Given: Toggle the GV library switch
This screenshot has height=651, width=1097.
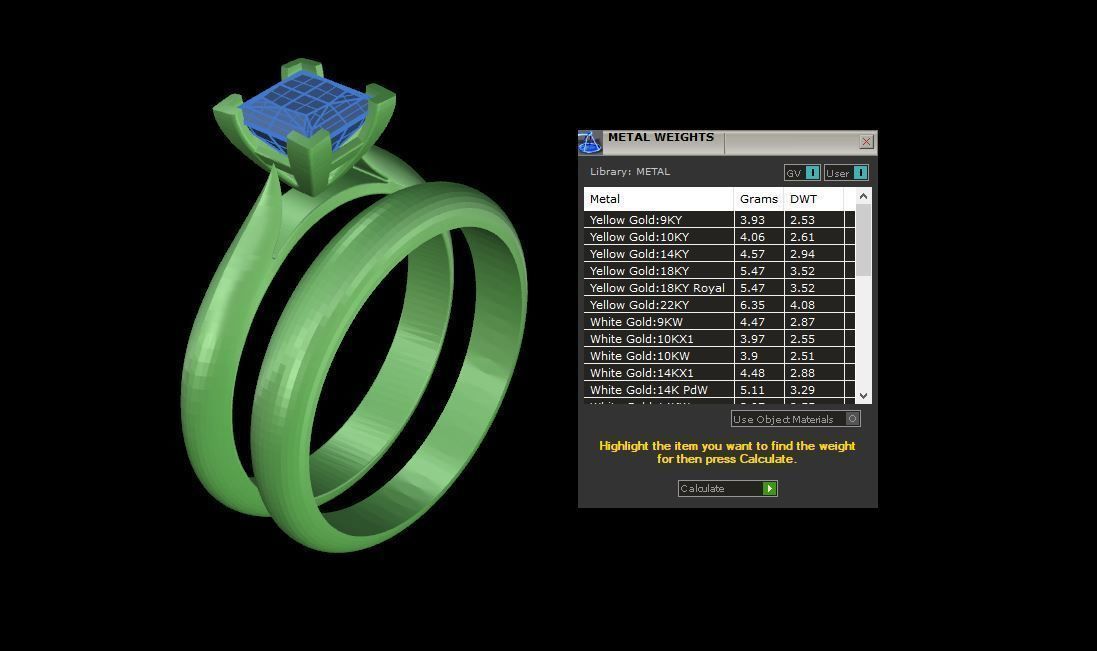Looking at the screenshot, I should pos(802,173).
